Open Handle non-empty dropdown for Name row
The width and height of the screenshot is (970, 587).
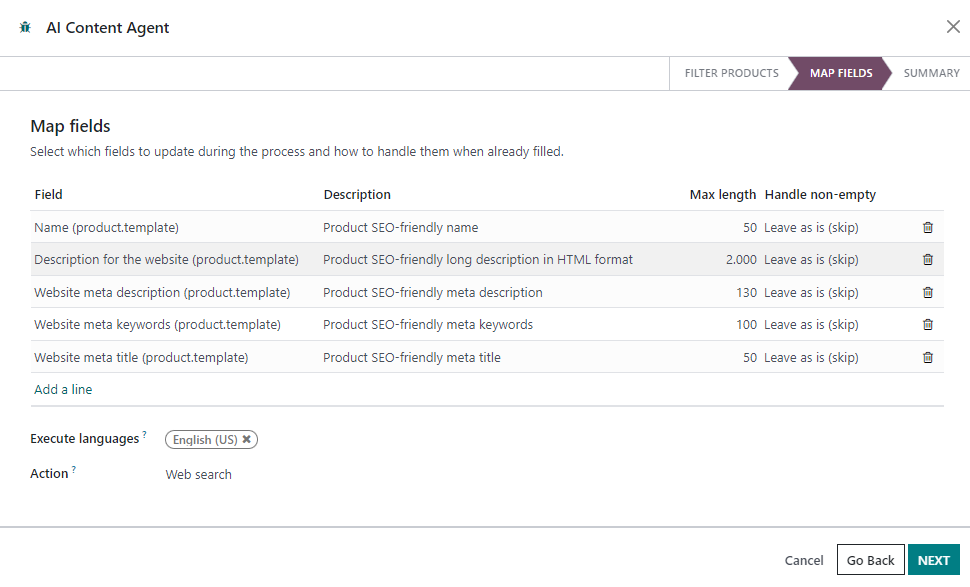811,227
